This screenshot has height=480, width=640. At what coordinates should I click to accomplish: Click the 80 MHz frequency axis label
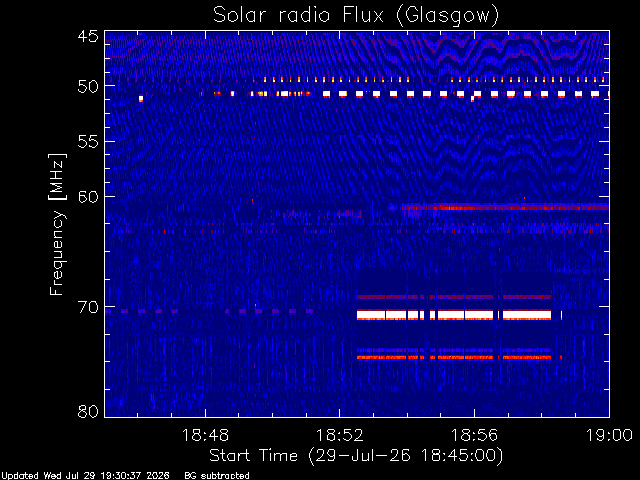coord(88,411)
